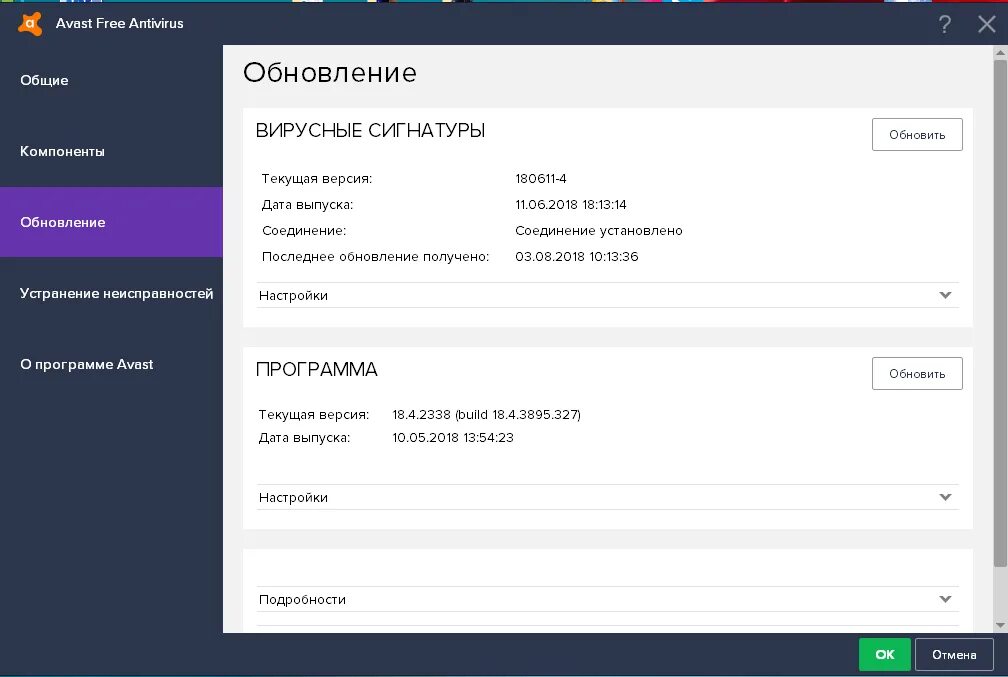The width and height of the screenshot is (1008, 677).
Task: Click the Отмена button
Action: pyautogui.click(x=954, y=654)
